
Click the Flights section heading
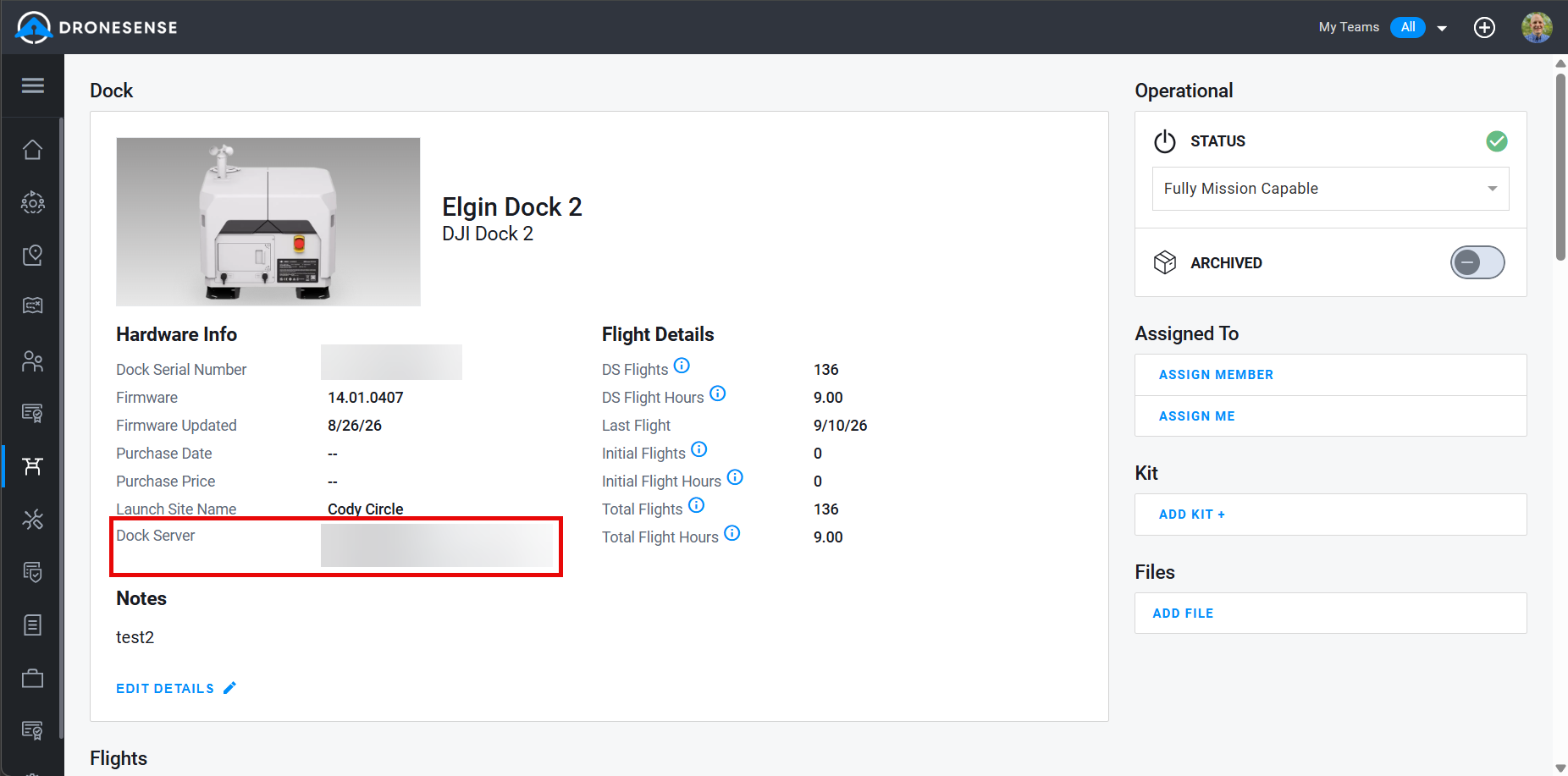(119, 758)
